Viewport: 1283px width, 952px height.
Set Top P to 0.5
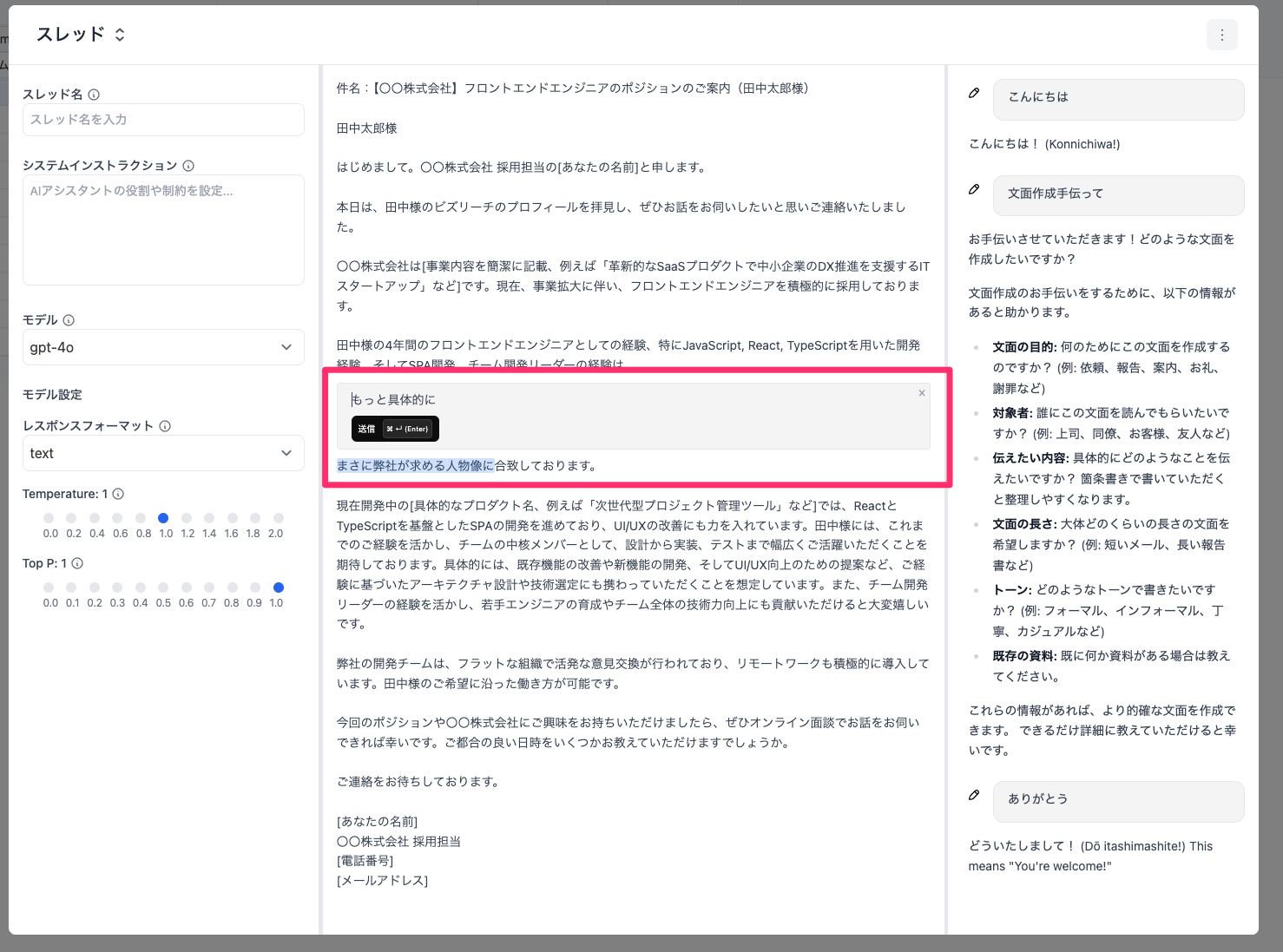163,588
